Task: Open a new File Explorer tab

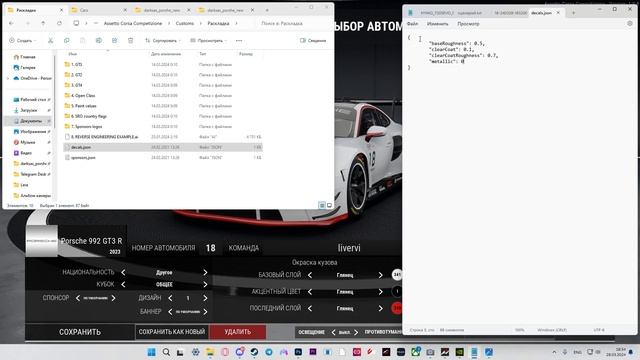Action: coord(267,10)
